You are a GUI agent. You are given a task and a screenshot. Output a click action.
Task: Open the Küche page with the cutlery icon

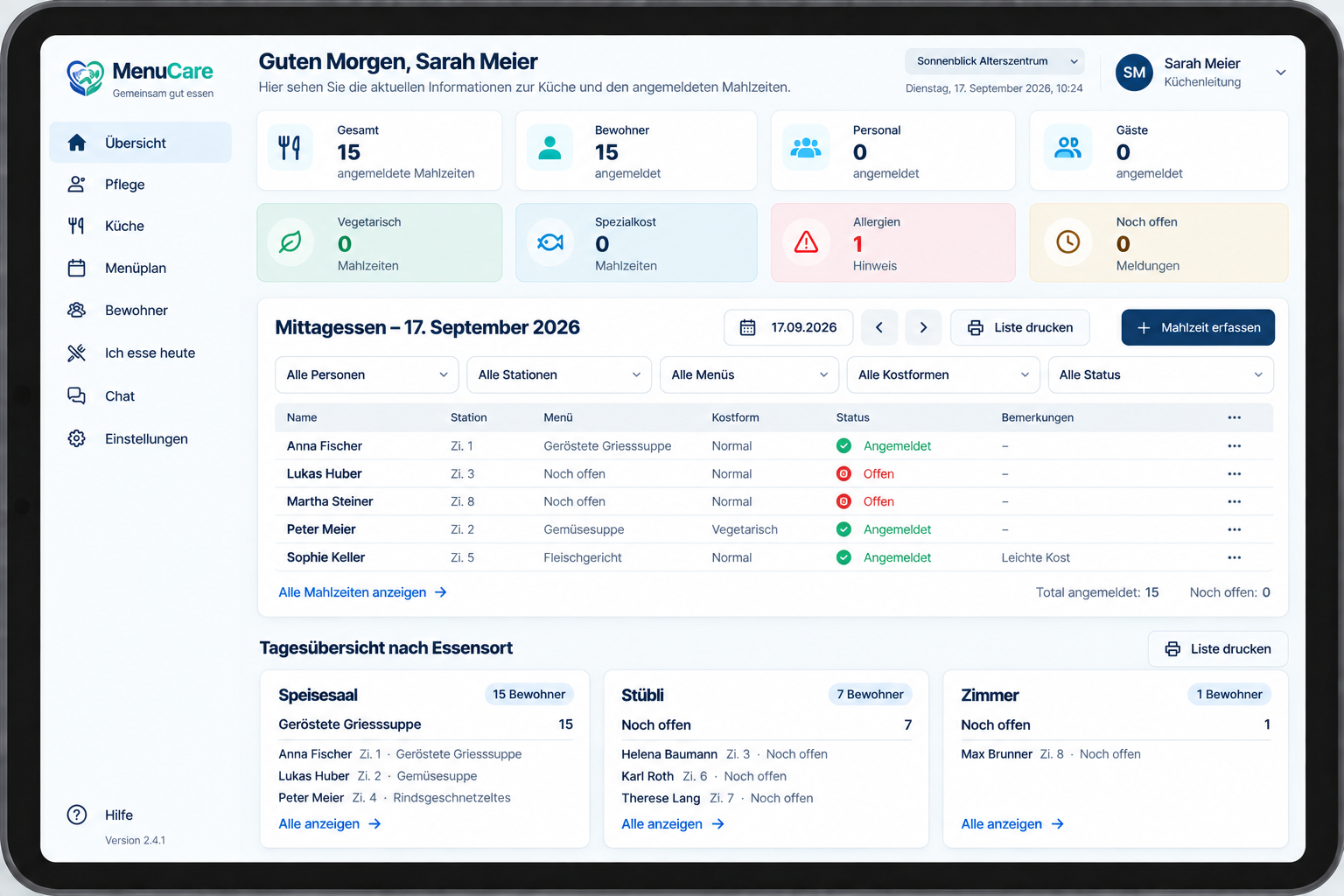140,226
